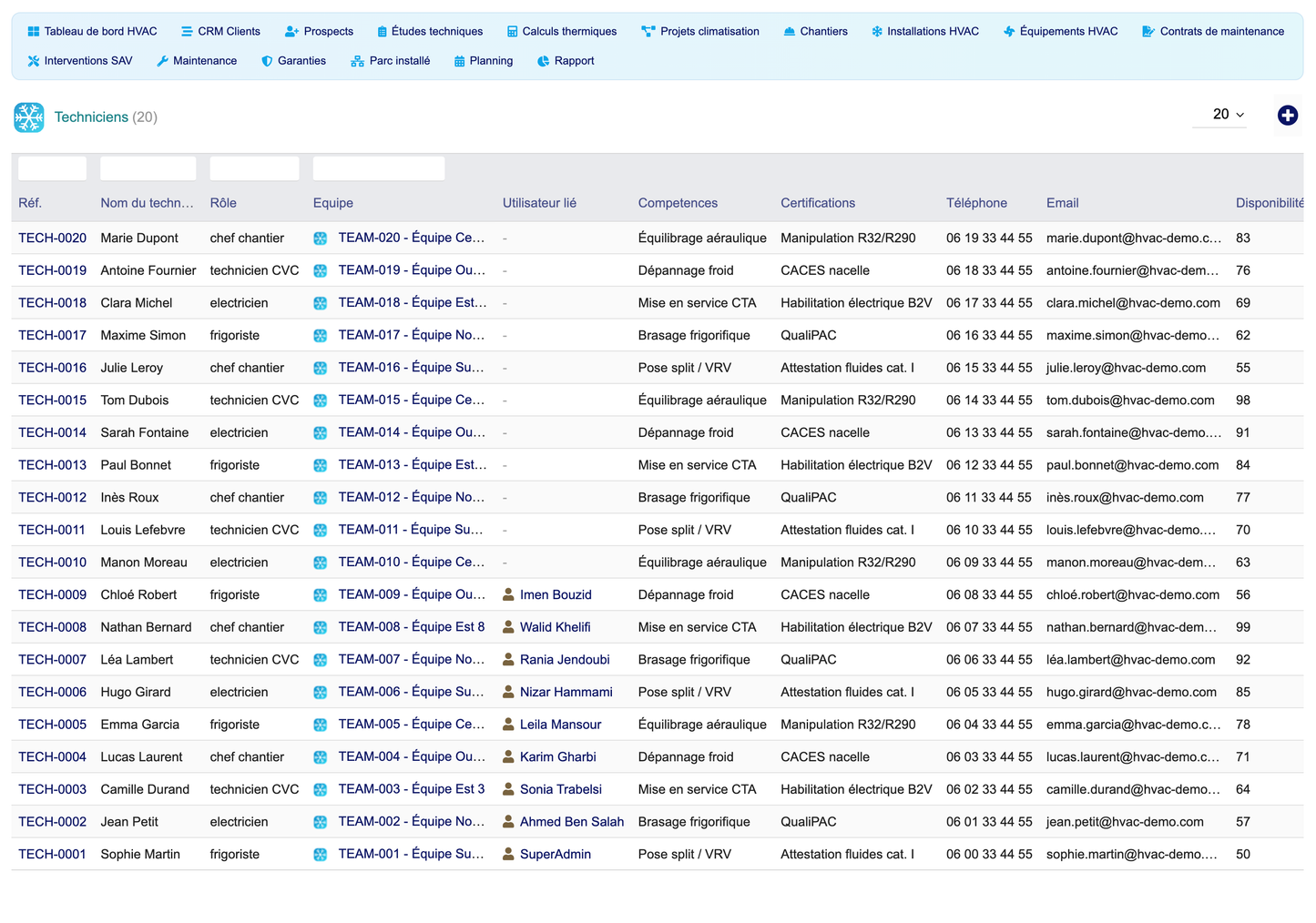Open Études techniques menu
Screen dimensions: 1316x923
[x=430, y=31]
